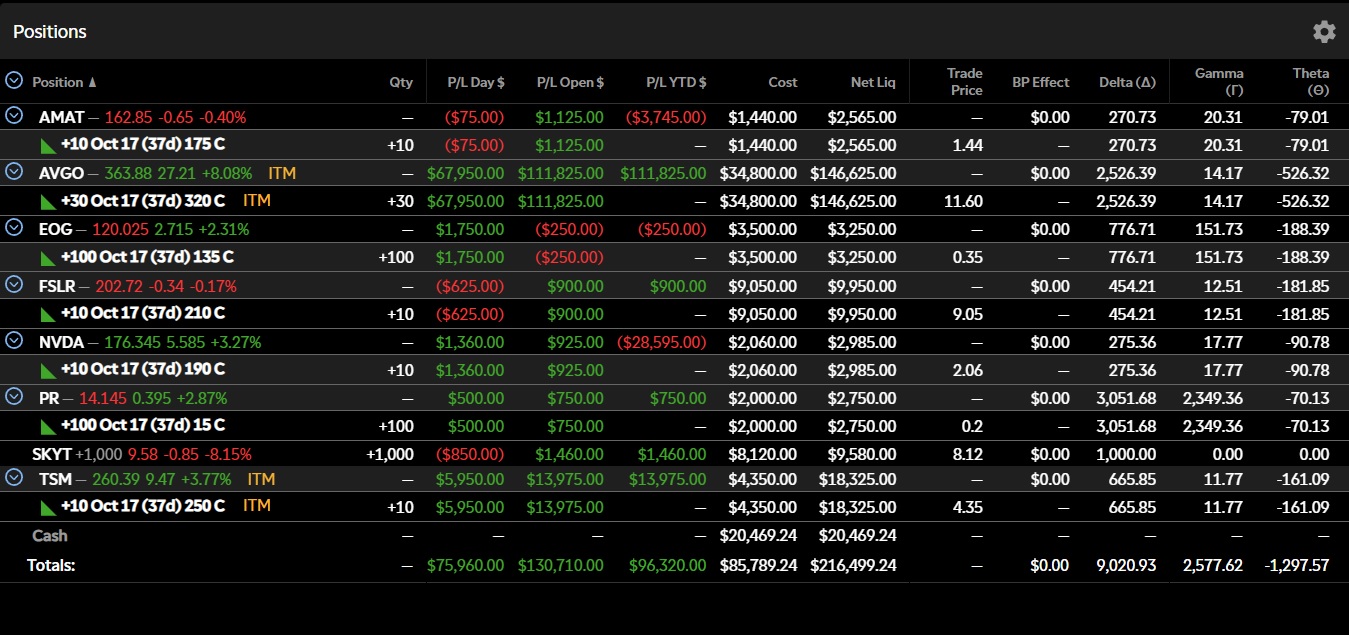Collapse the EOG position group
The width and height of the screenshot is (1349, 635).
(14, 228)
